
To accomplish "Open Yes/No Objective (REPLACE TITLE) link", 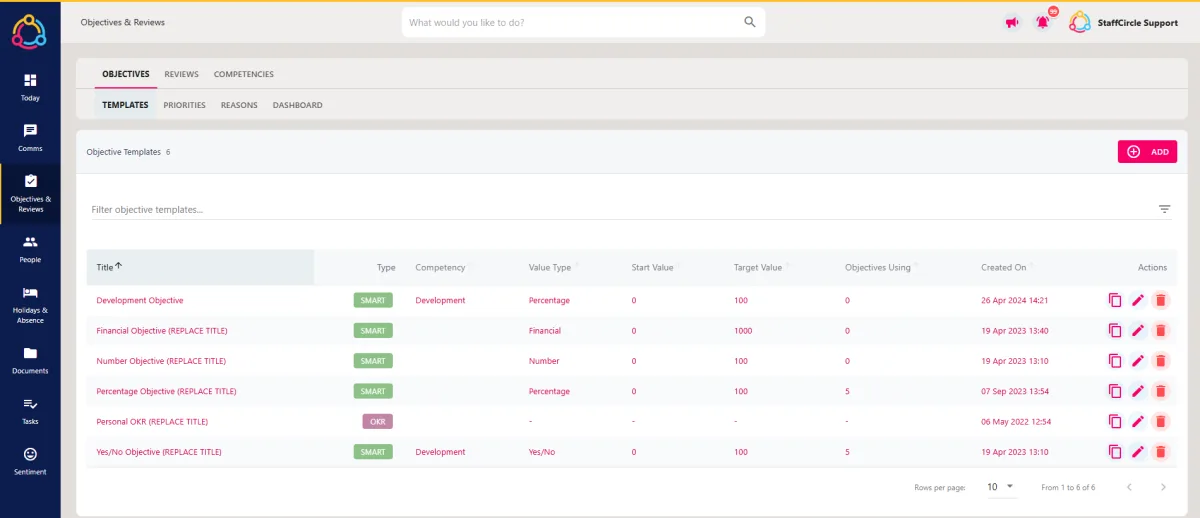I will coord(159,452).
